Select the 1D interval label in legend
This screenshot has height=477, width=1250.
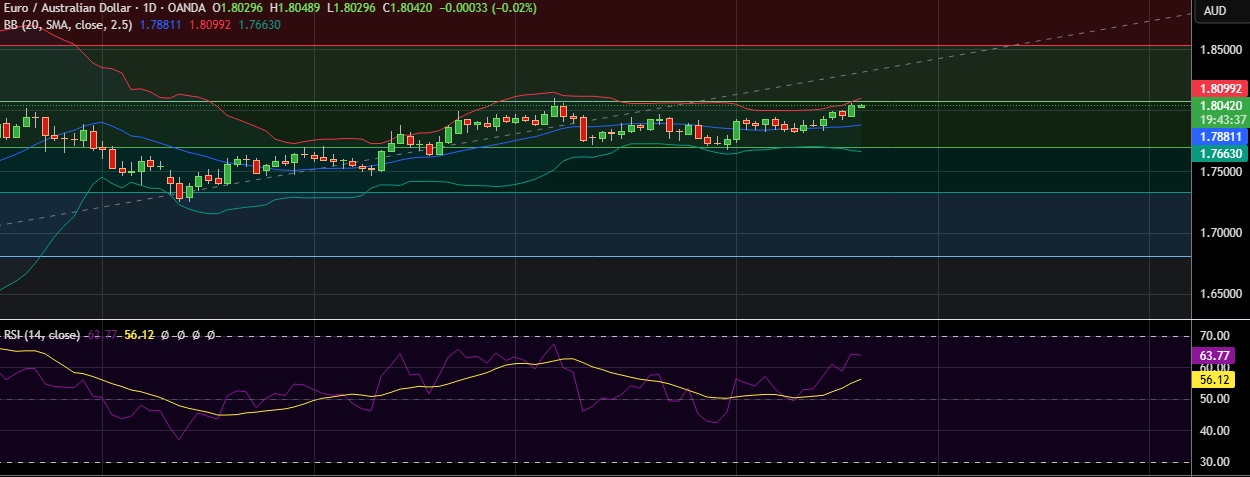pos(151,9)
